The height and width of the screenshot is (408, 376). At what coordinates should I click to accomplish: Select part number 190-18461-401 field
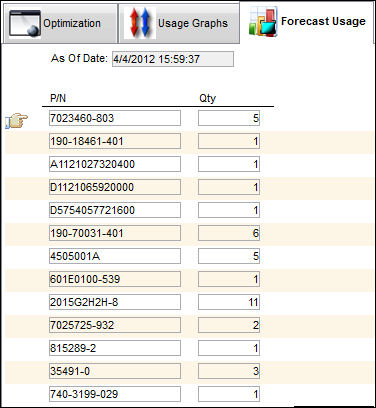115,141
